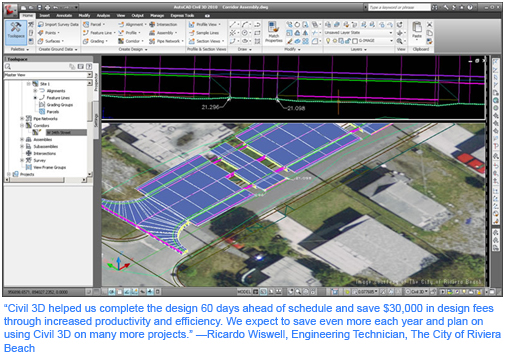The width and height of the screenshot is (505, 360).
Task: Open the Express Tools ribbon tab
Action: pos(182,15)
